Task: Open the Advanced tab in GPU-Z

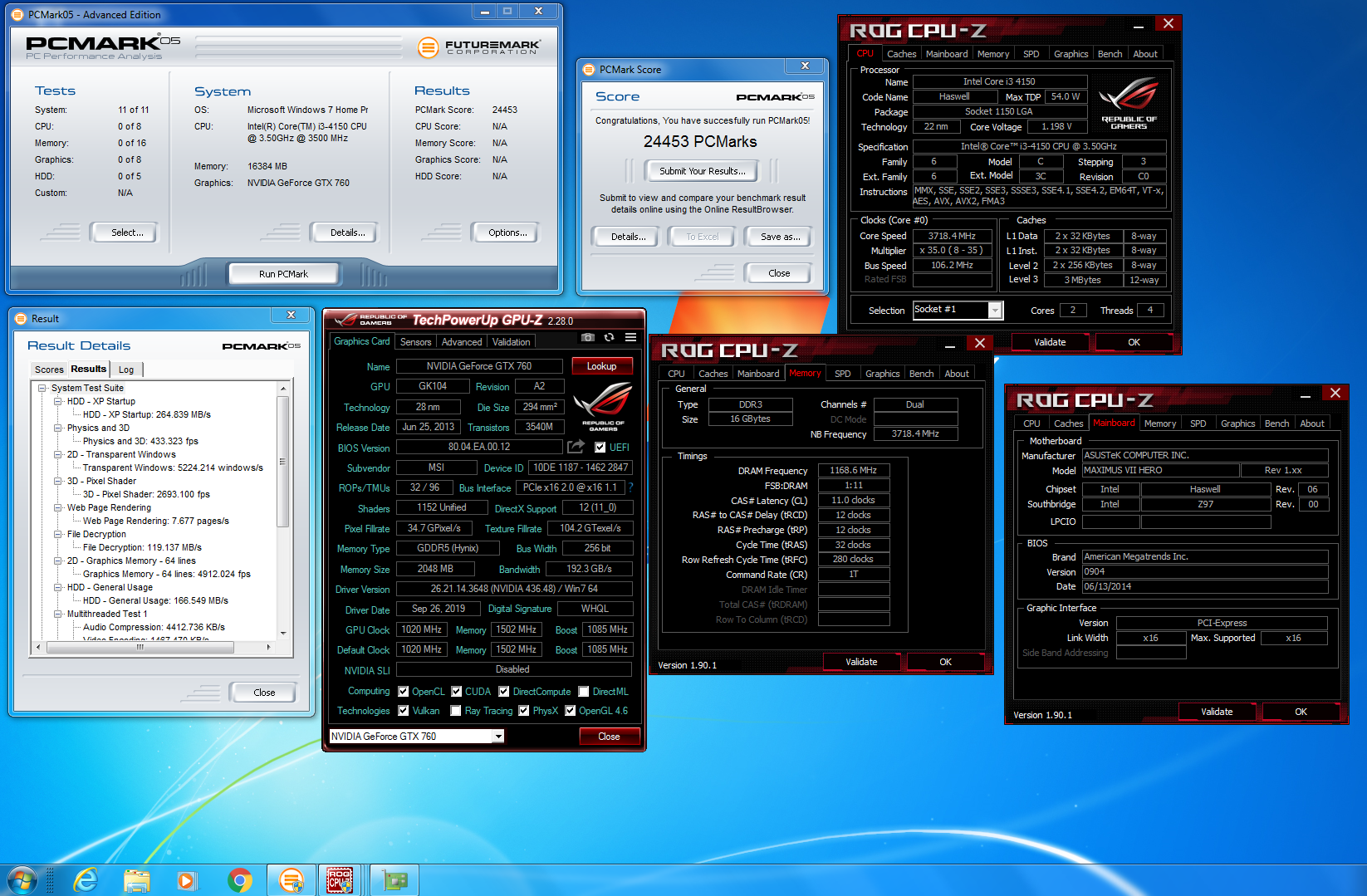Action: coord(462,342)
